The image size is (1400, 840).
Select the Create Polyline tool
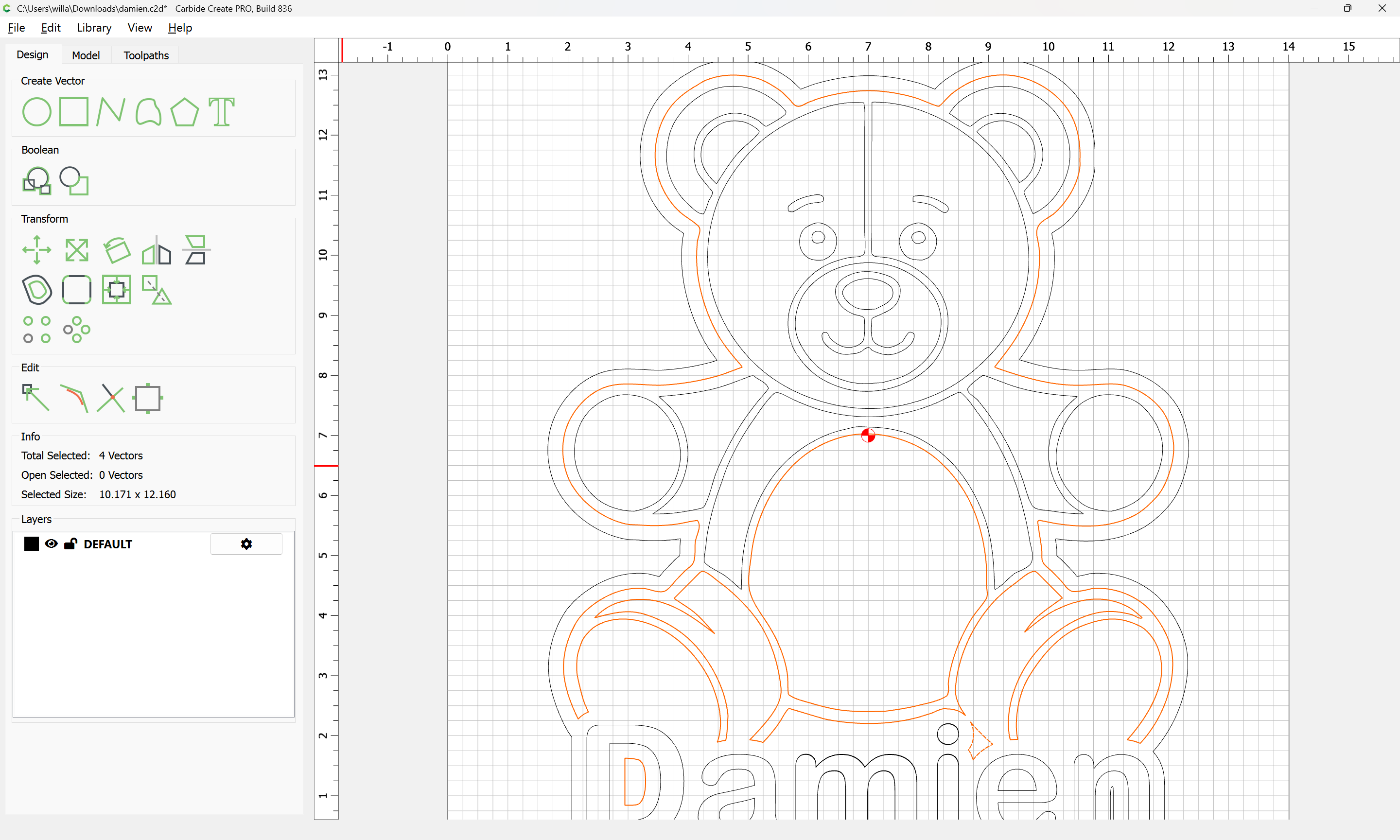click(x=110, y=111)
